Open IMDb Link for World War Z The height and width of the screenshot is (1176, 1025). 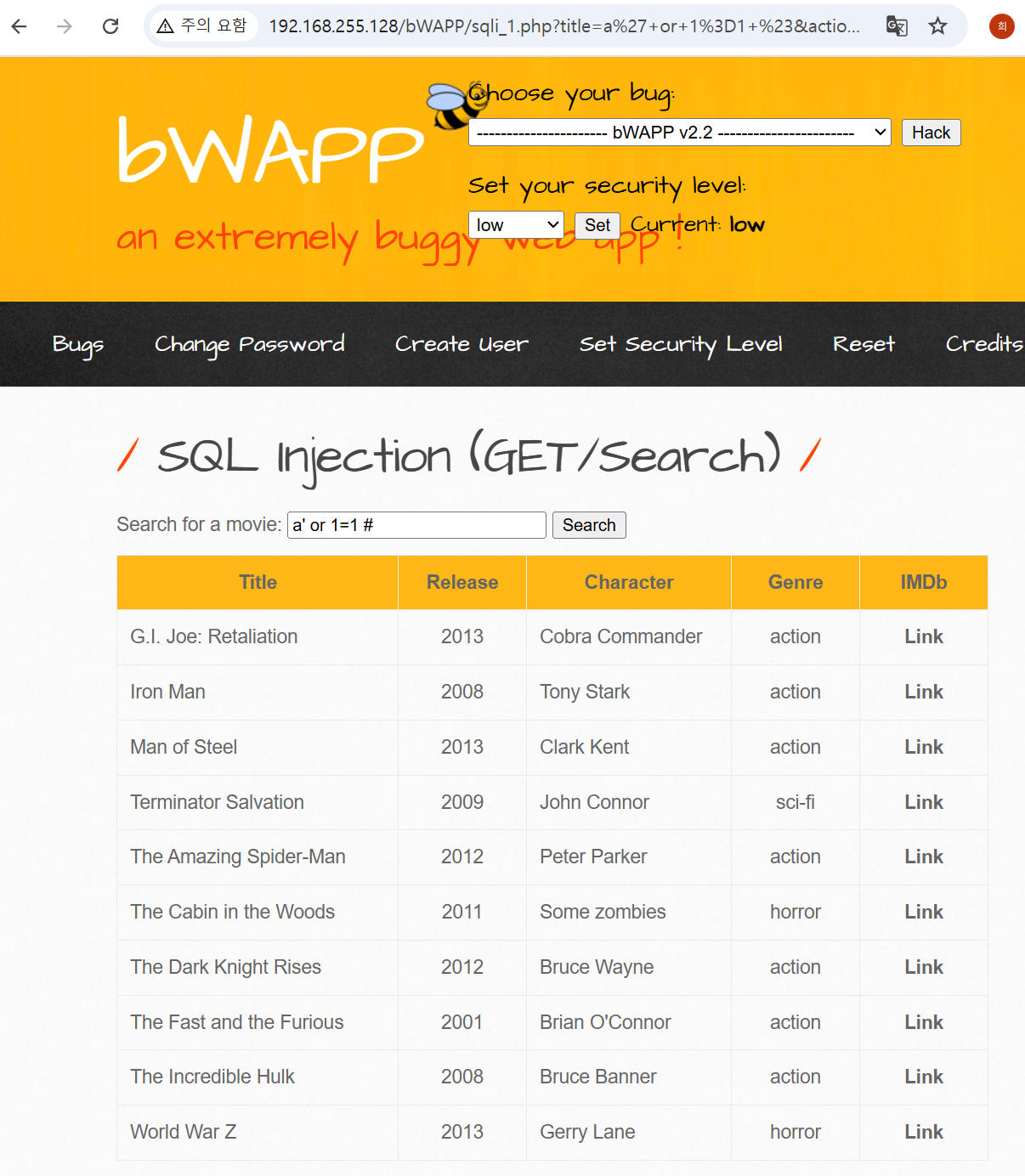tap(924, 1132)
